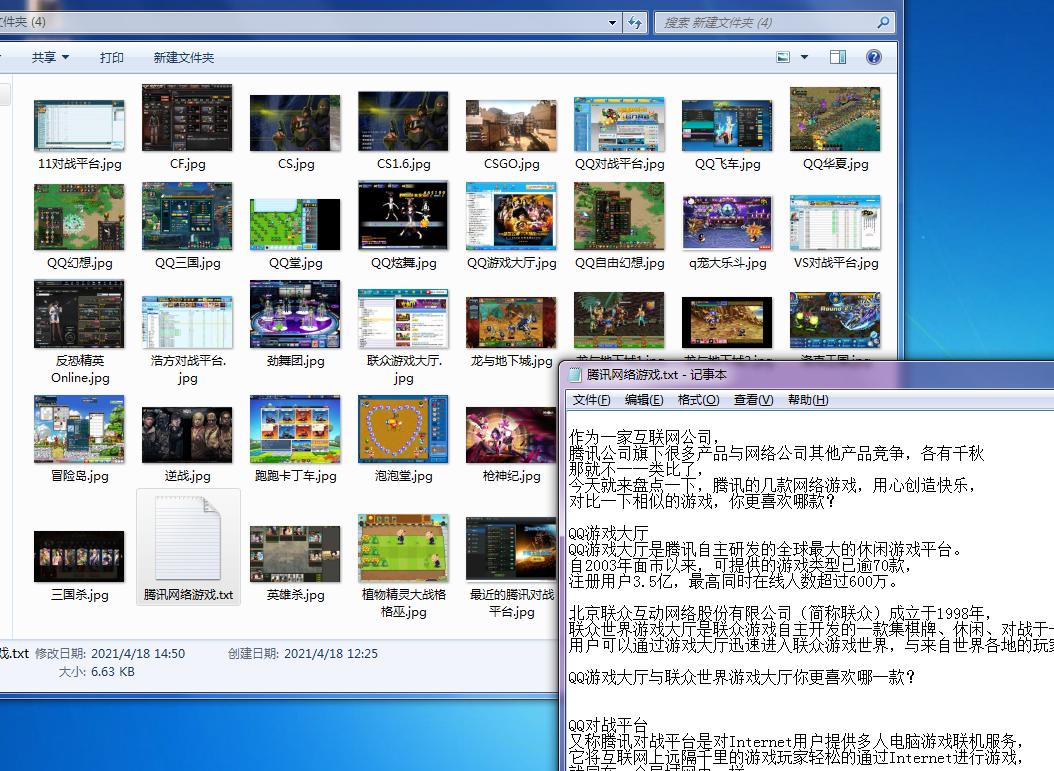Select the 腾讯网络游戏.txt file icon

(188, 540)
